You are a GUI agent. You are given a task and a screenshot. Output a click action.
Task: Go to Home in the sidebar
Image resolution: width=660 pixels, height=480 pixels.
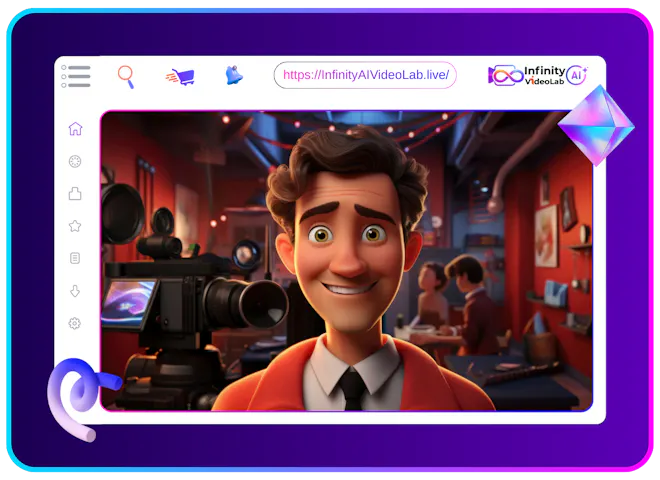75,129
